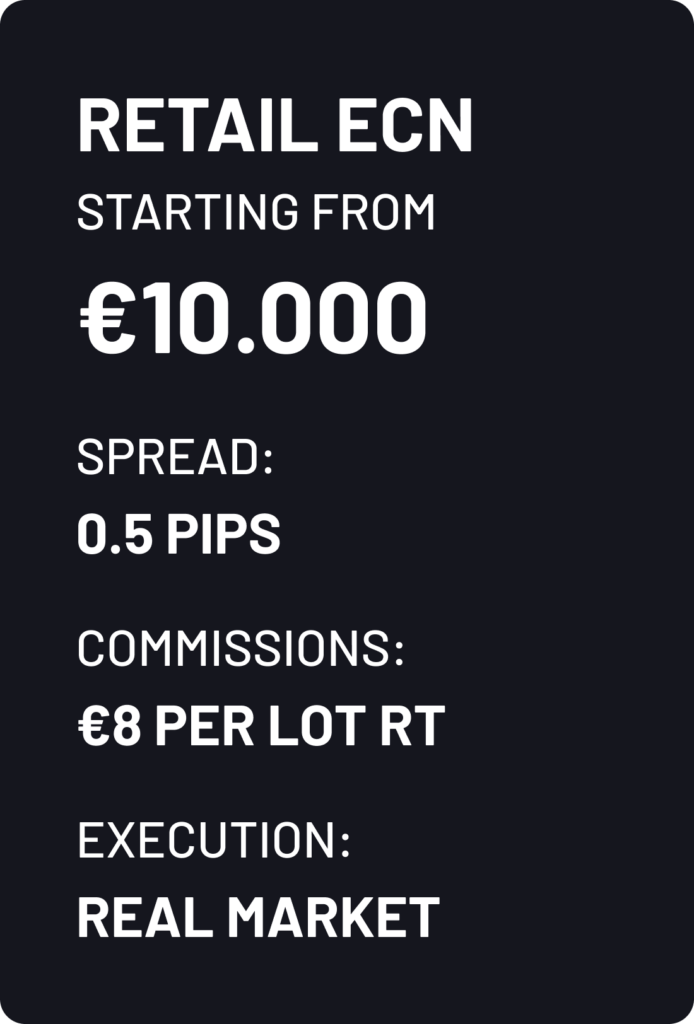Click the large euro sign before 10.000
The image size is (694, 1024).
click(x=103, y=320)
